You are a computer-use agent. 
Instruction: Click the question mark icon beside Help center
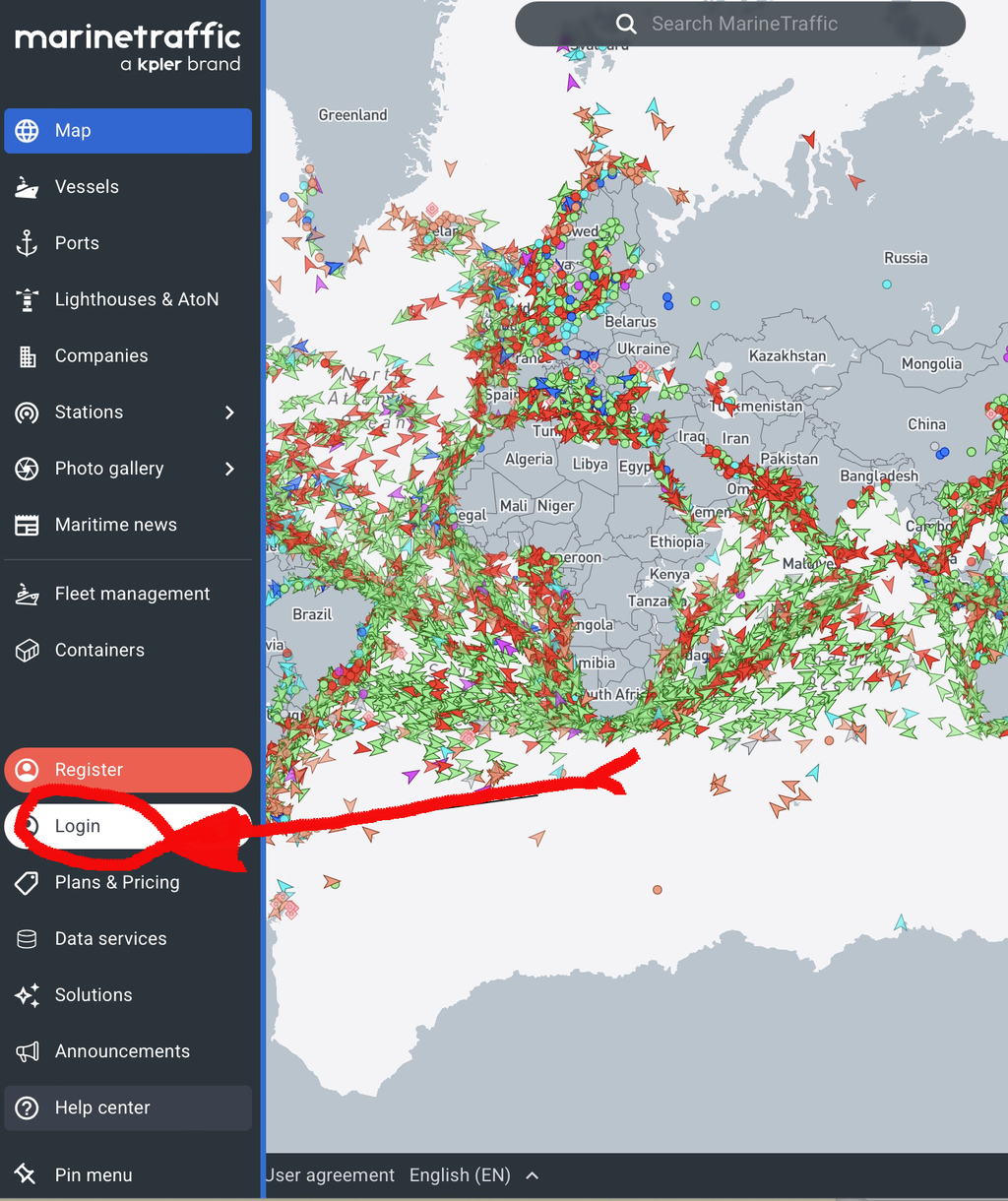pyautogui.click(x=27, y=1107)
